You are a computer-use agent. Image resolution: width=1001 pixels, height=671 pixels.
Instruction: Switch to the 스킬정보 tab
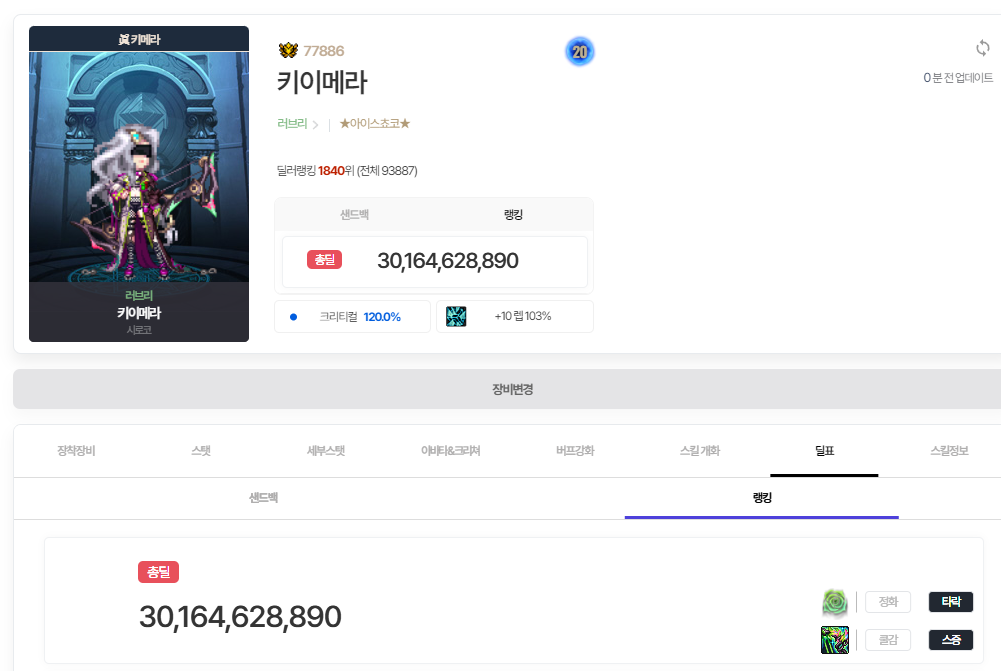949,451
